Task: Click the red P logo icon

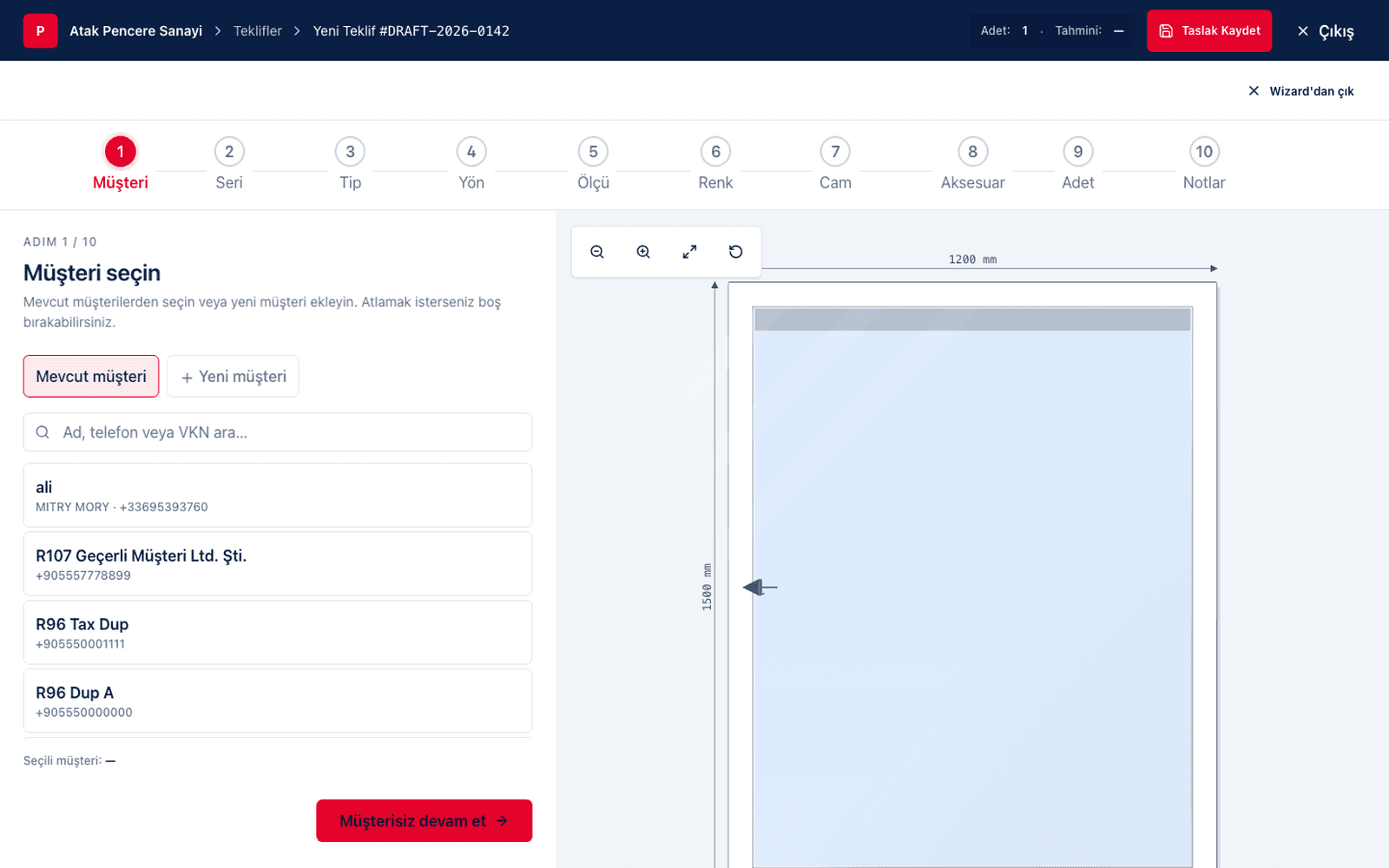Action: [40, 30]
